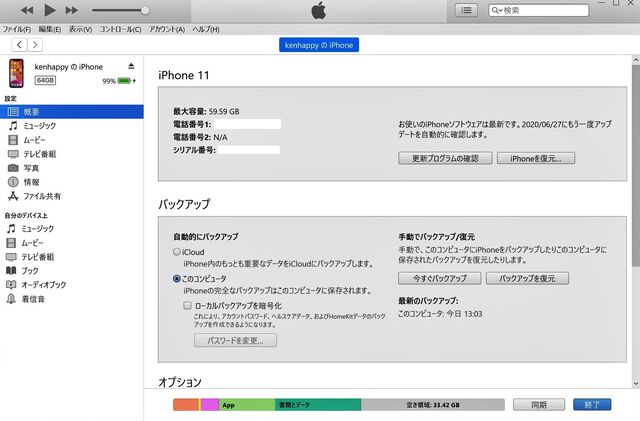
Task: Select the kenhappy の iPhone device tab
Action: click(319, 45)
